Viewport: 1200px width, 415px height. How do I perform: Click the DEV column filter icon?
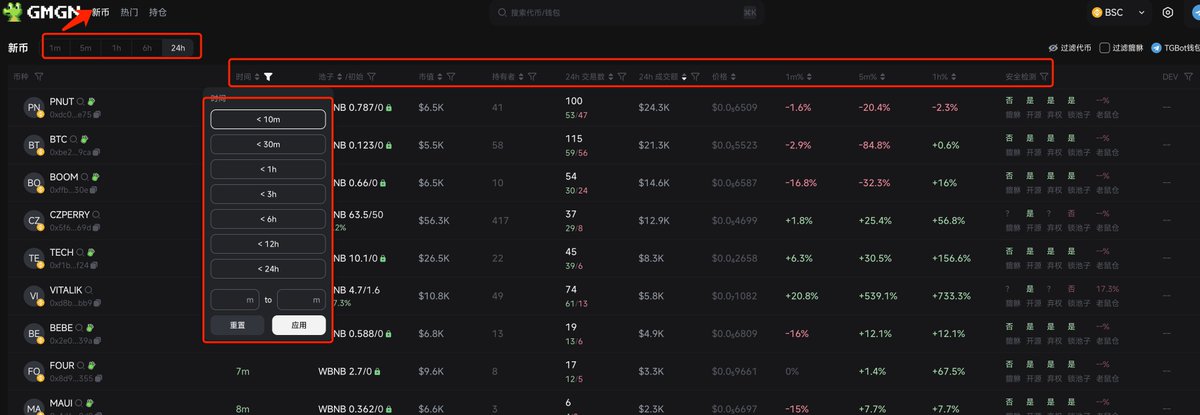point(1189,76)
